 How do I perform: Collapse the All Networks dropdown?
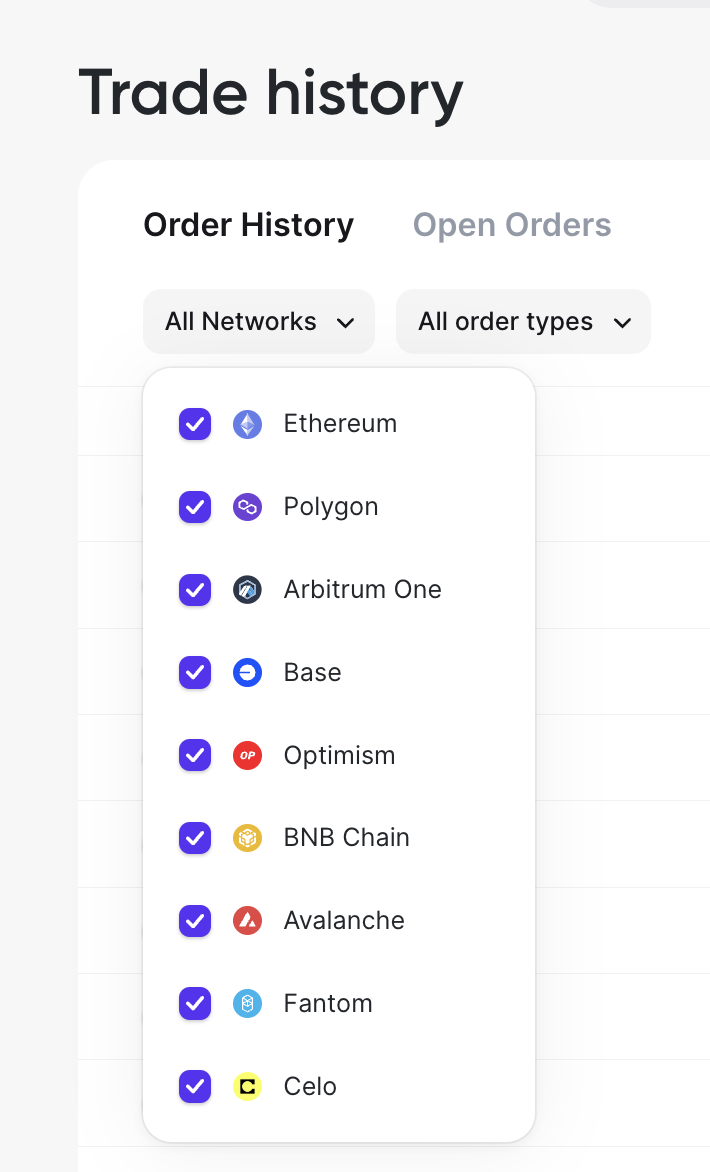point(258,322)
